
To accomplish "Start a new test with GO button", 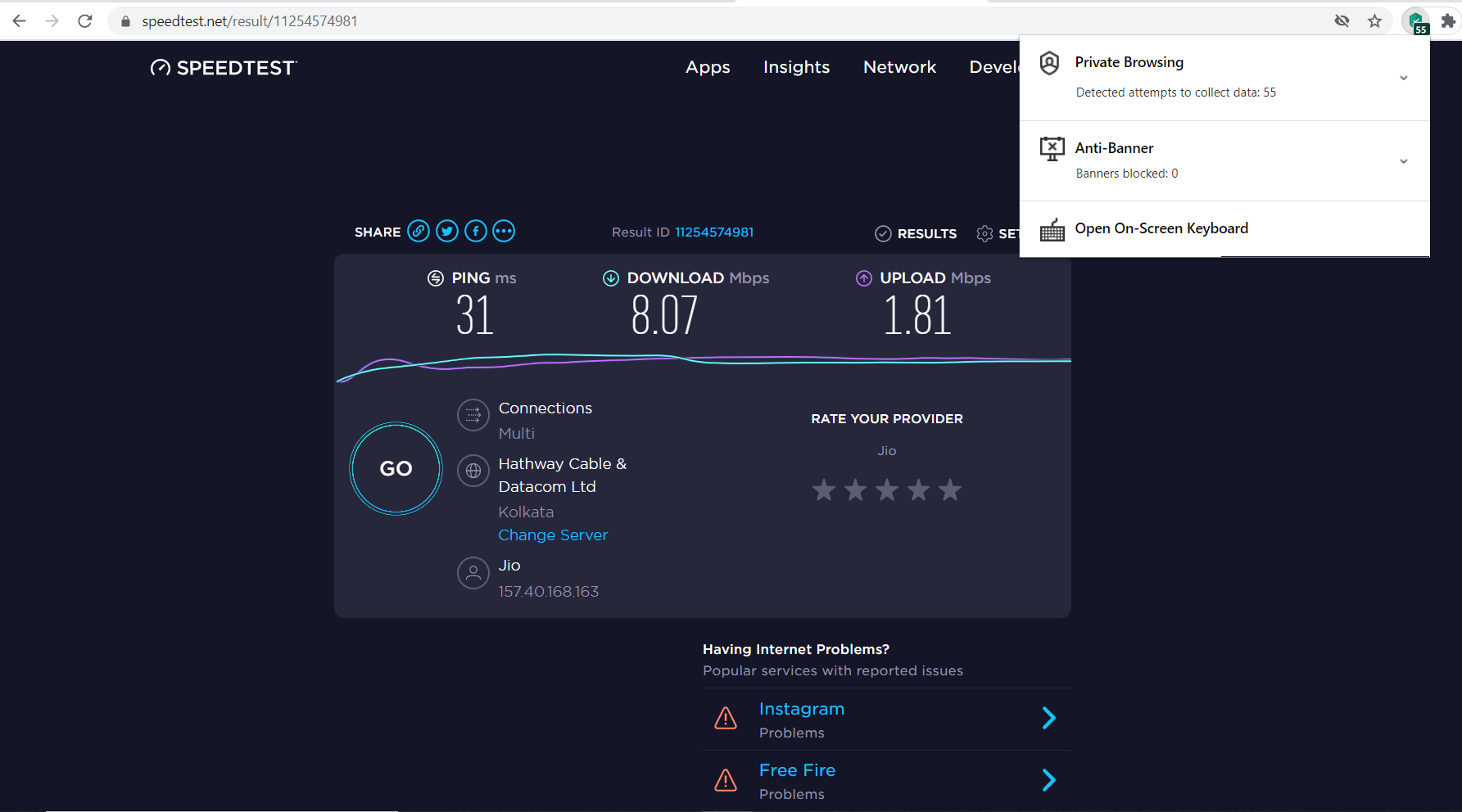I will tap(396, 468).
